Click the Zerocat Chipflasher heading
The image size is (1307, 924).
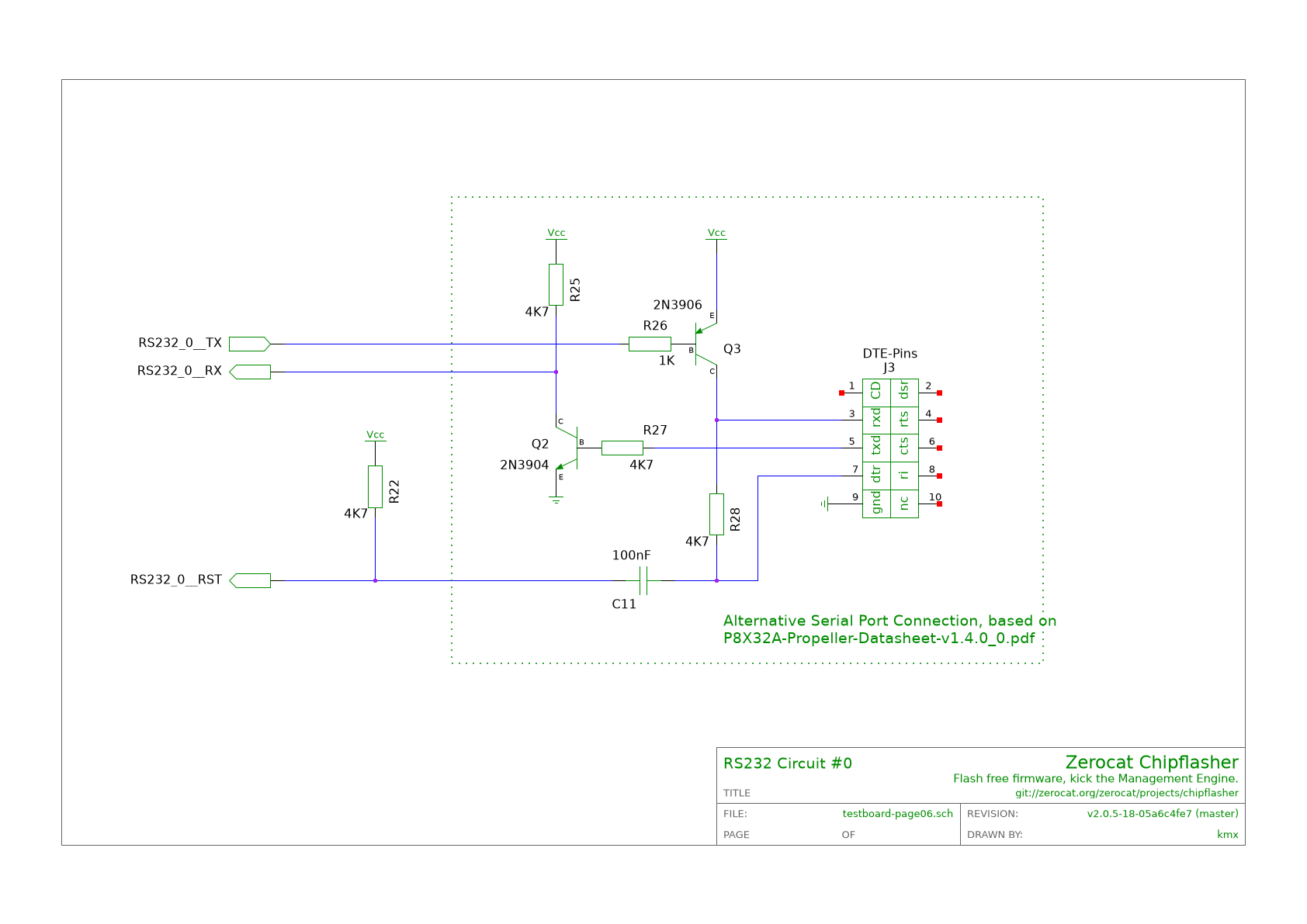click(x=1152, y=763)
